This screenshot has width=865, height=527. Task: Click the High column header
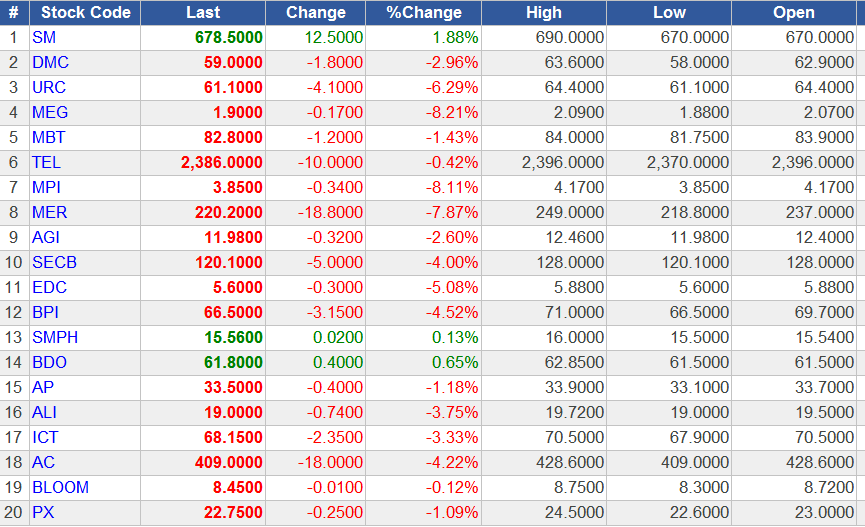coord(544,13)
